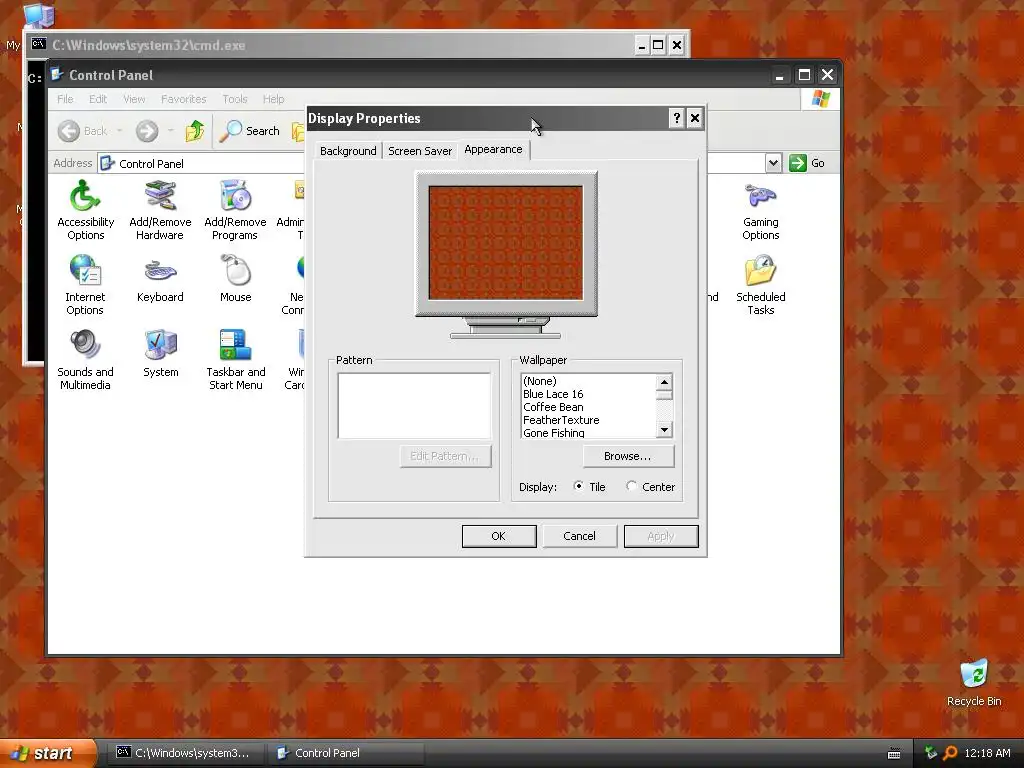
Task: Open Gaming Options applet
Action: coord(761,210)
